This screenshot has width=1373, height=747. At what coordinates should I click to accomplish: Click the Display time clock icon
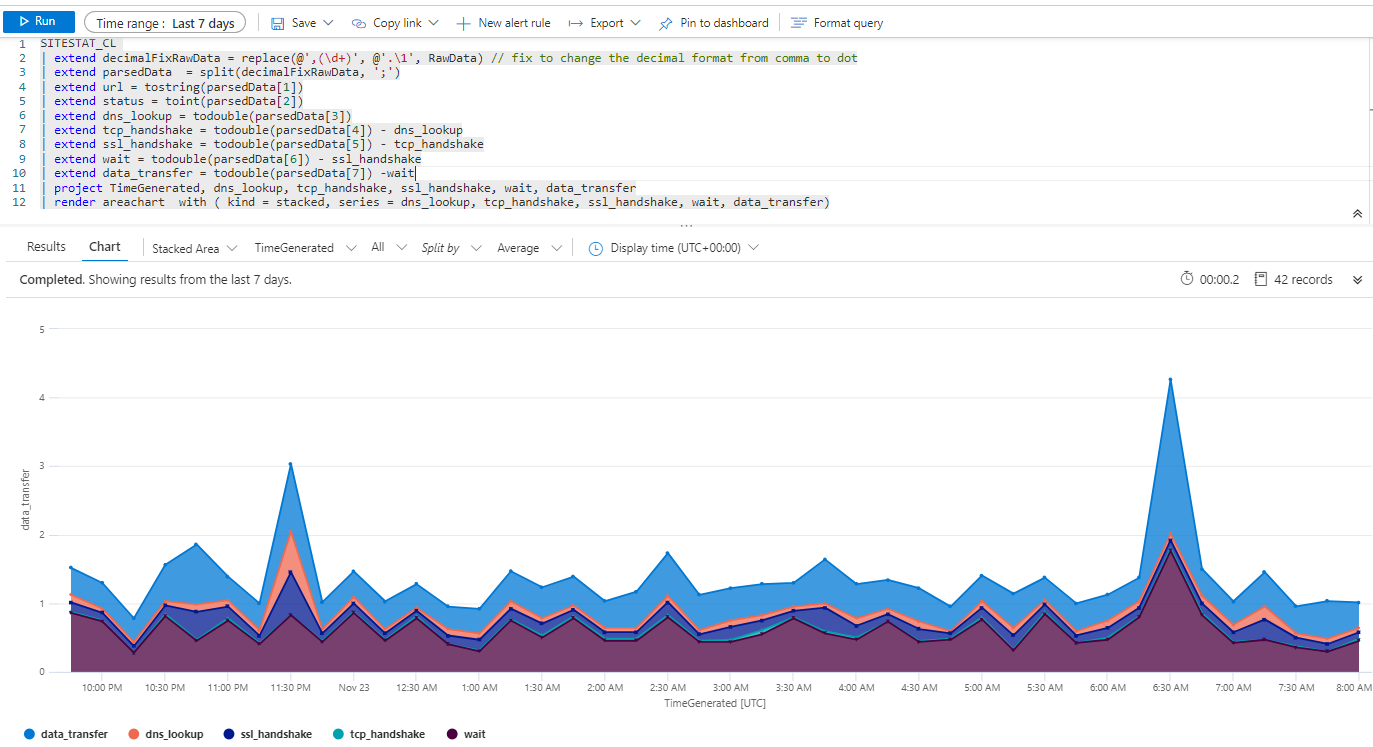[x=596, y=248]
